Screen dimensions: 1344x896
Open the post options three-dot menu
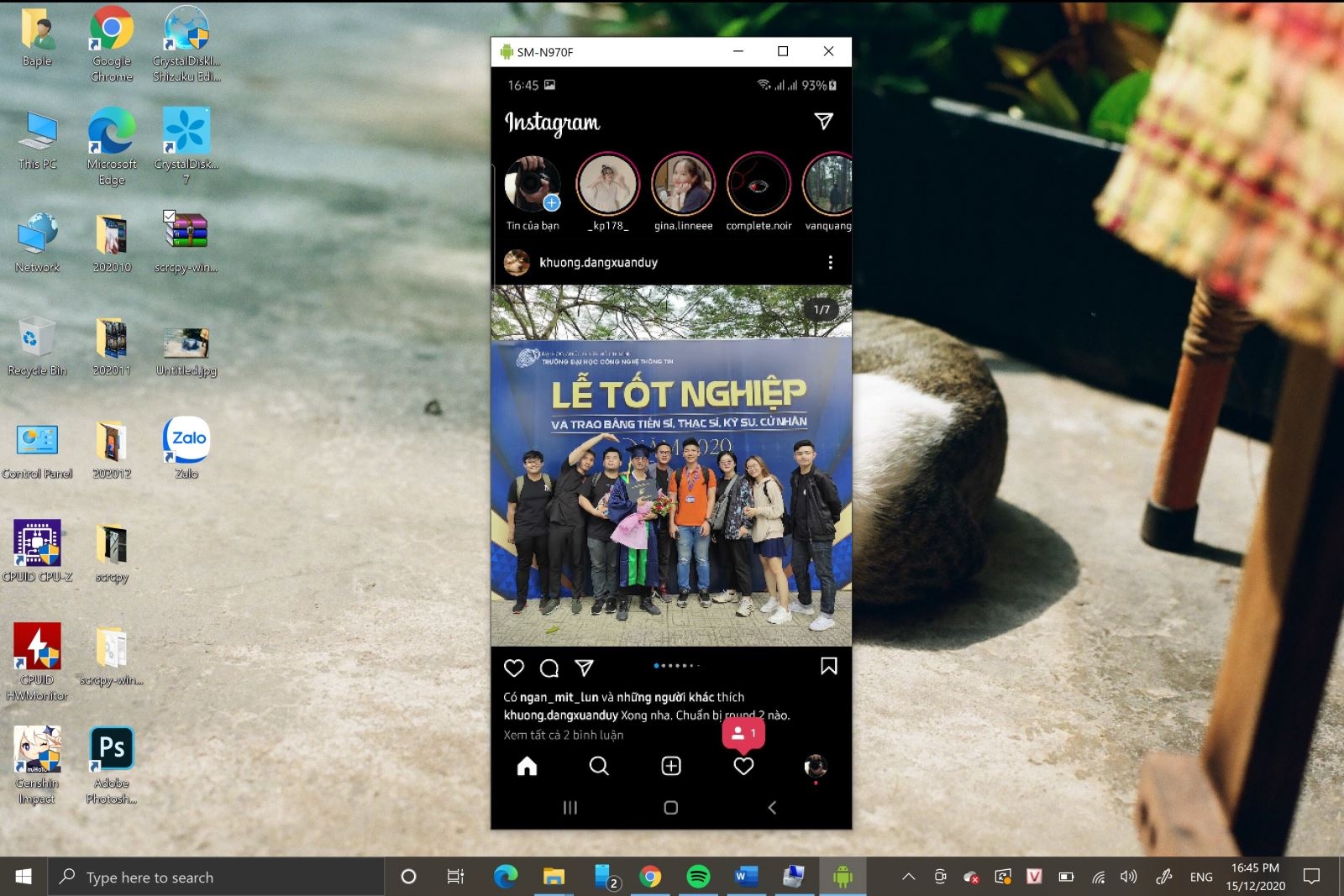point(831,262)
